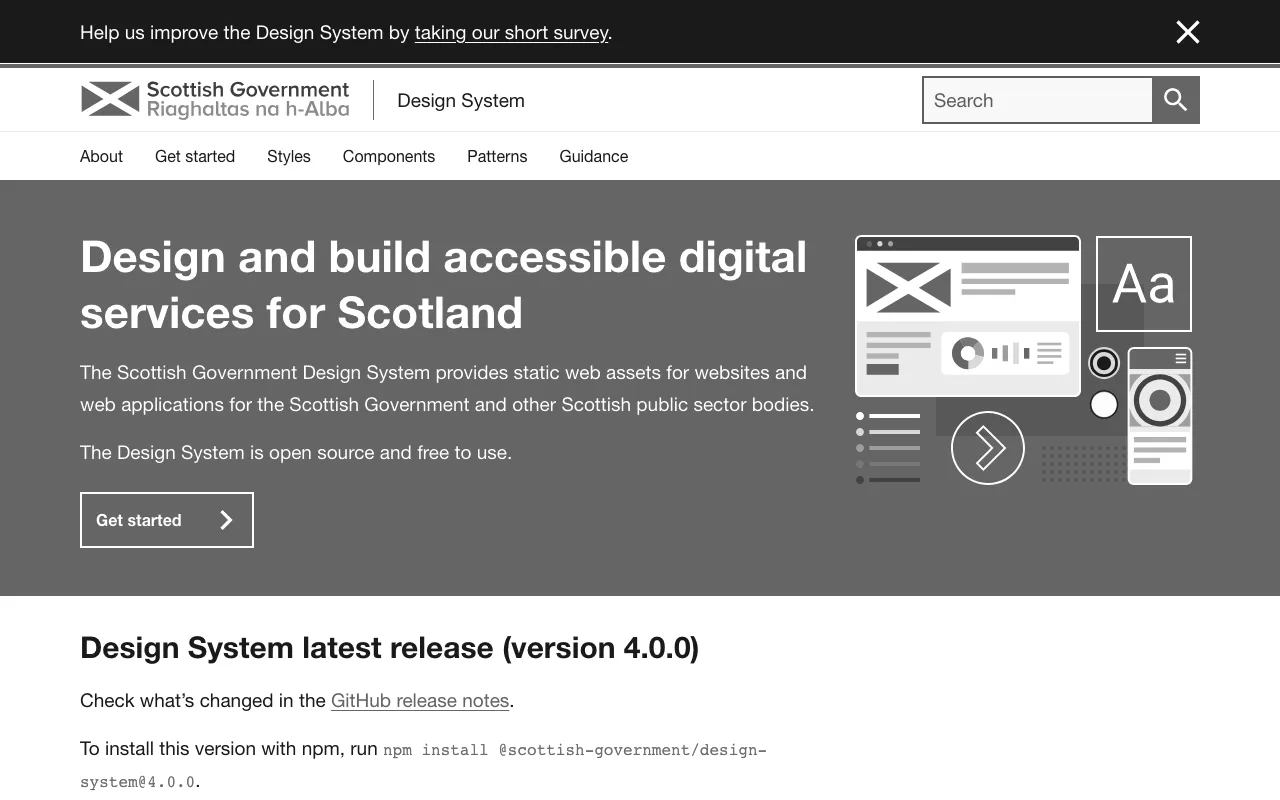Screen dimensions: 1280x800
Task: Click the empty radio button illustration
Action: pyautogui.click(x=1104, y=404)
